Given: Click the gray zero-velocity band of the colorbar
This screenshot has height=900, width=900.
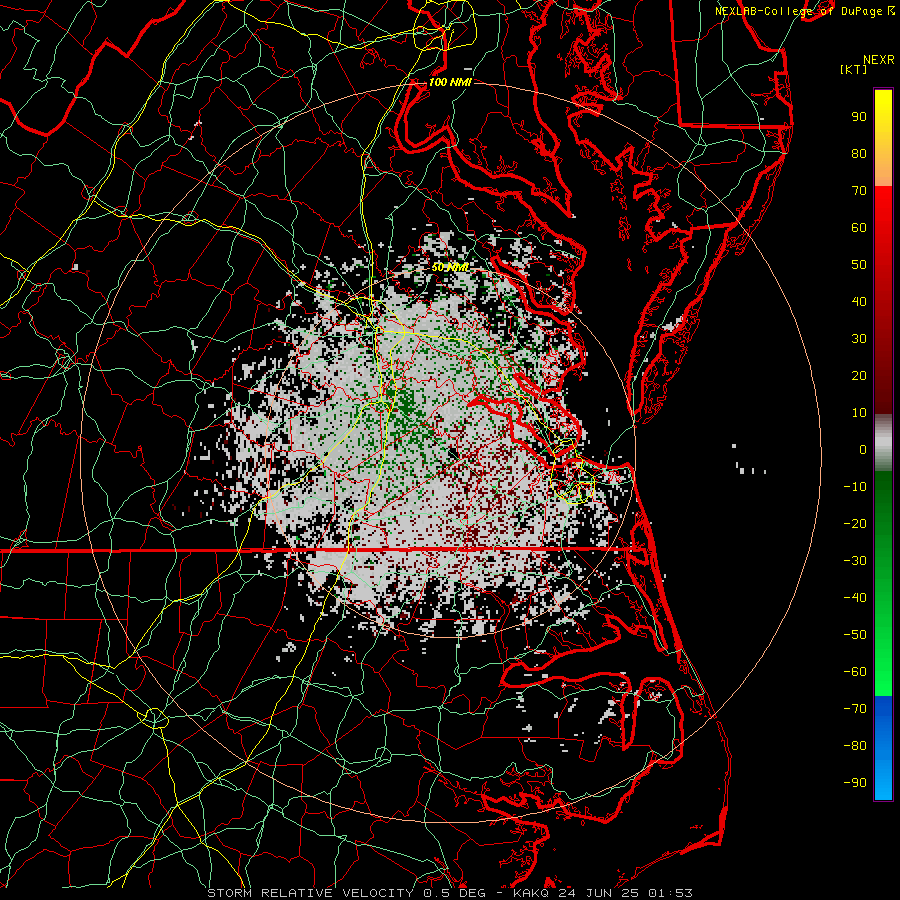Looking at the screenshot, I should point(883,443).
